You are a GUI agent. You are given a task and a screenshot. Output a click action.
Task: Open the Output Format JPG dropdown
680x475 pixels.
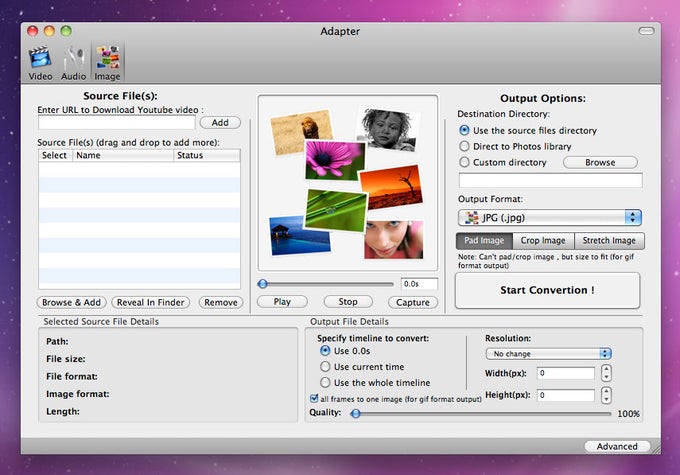tap(549, 217)
